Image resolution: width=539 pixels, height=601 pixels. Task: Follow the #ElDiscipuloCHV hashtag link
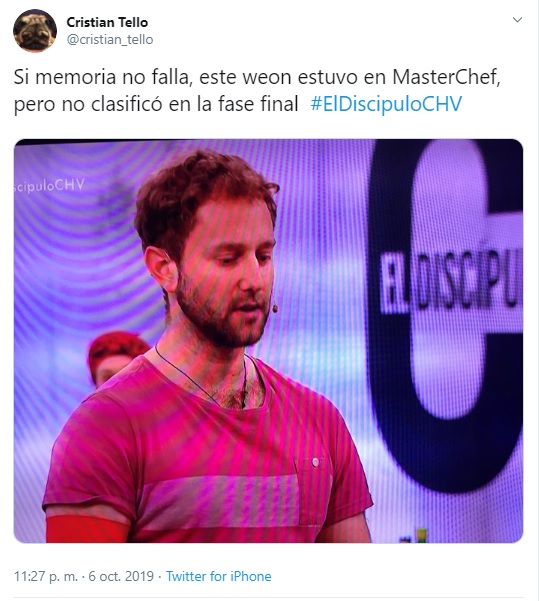[x=386, y=104]
